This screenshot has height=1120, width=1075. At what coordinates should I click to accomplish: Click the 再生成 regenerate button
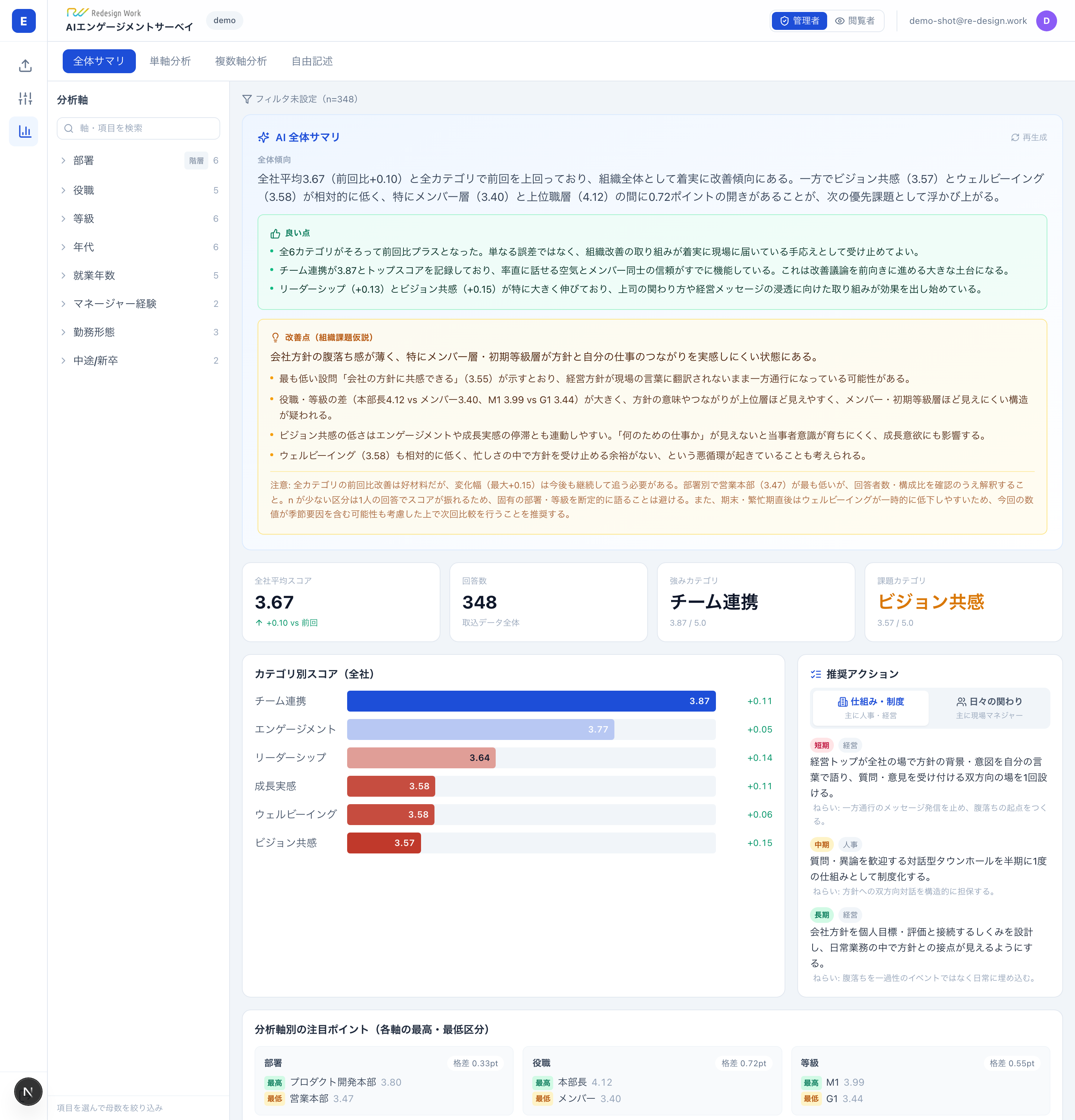click(1029, 137)
